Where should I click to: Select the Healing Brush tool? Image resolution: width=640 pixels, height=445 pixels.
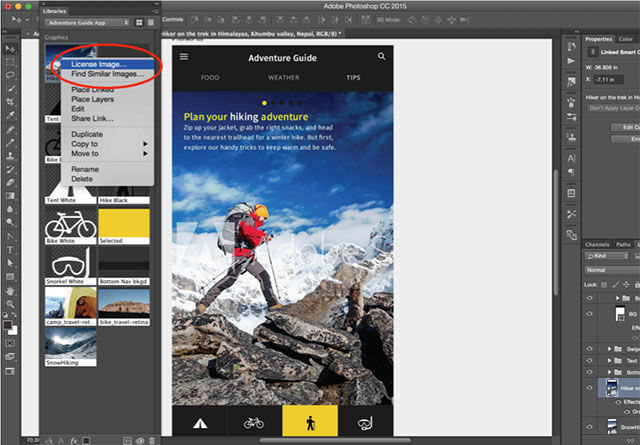click(x=10, y=129)
